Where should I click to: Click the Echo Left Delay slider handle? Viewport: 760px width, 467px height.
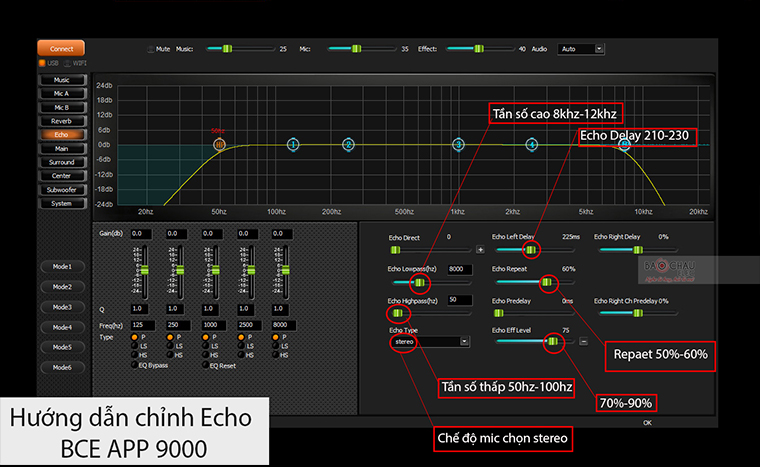531,250
